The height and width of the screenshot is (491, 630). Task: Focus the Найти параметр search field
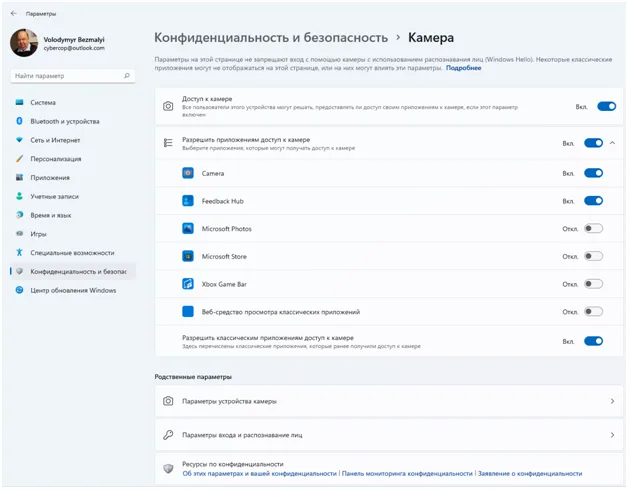[73, 76]
